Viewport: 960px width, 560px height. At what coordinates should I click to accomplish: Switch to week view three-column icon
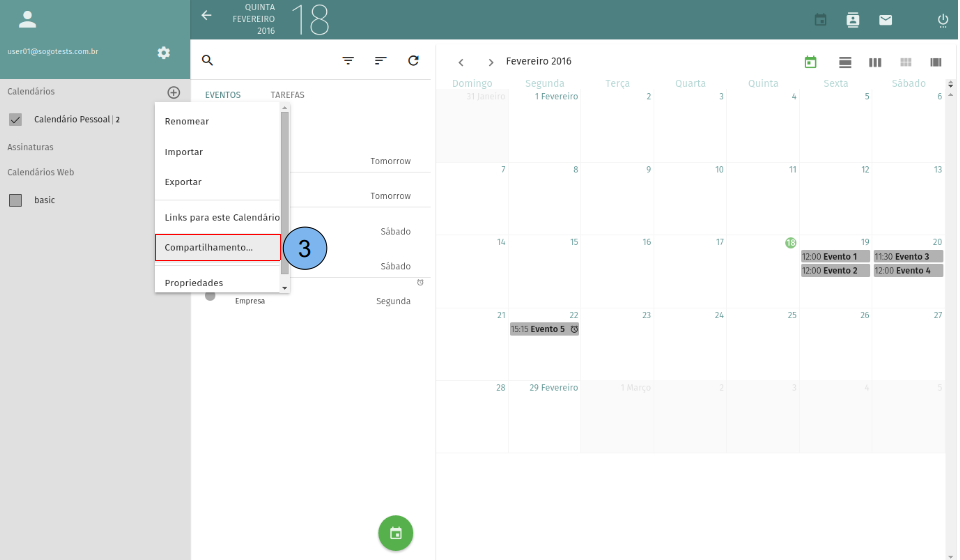tap(875, 62)
